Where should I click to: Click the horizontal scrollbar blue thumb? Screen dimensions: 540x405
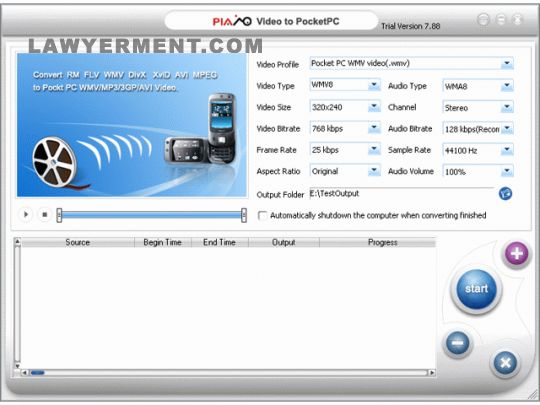coord(37,373)
